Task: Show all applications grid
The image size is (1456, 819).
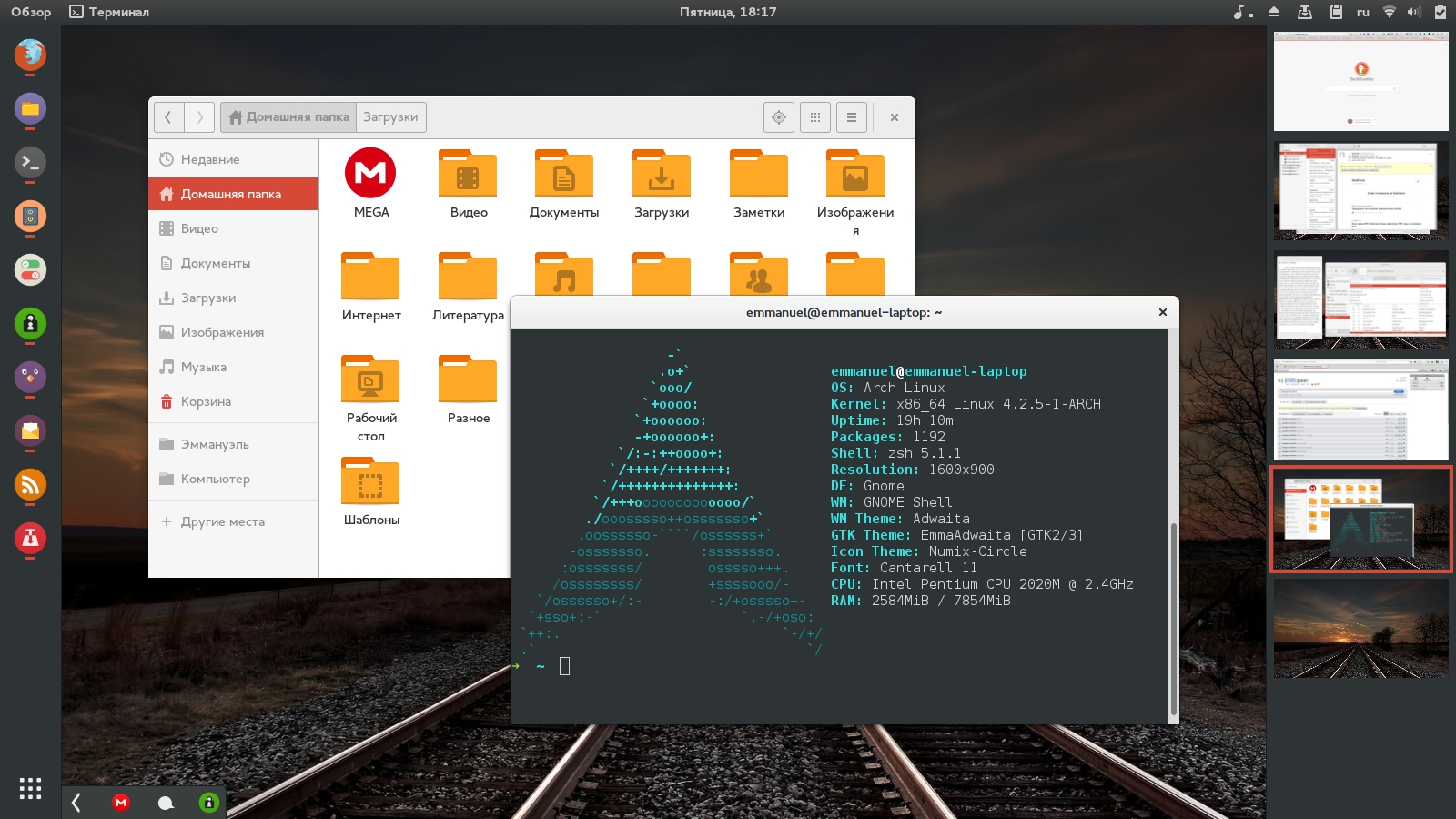Action: (x=30, y=788)
